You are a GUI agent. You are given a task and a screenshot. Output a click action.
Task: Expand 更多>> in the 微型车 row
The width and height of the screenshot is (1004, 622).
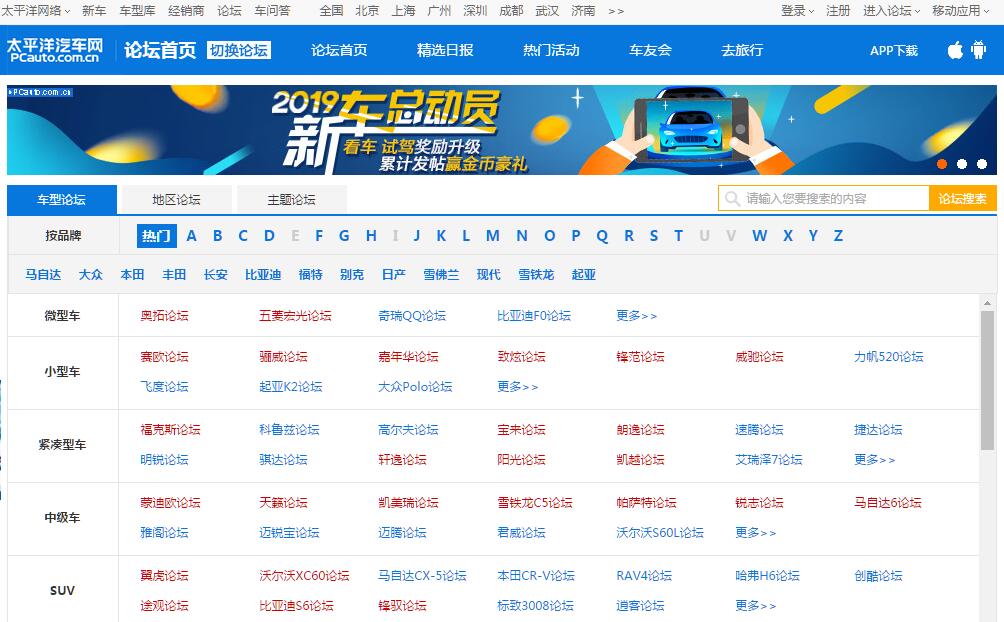click(636, 315)
